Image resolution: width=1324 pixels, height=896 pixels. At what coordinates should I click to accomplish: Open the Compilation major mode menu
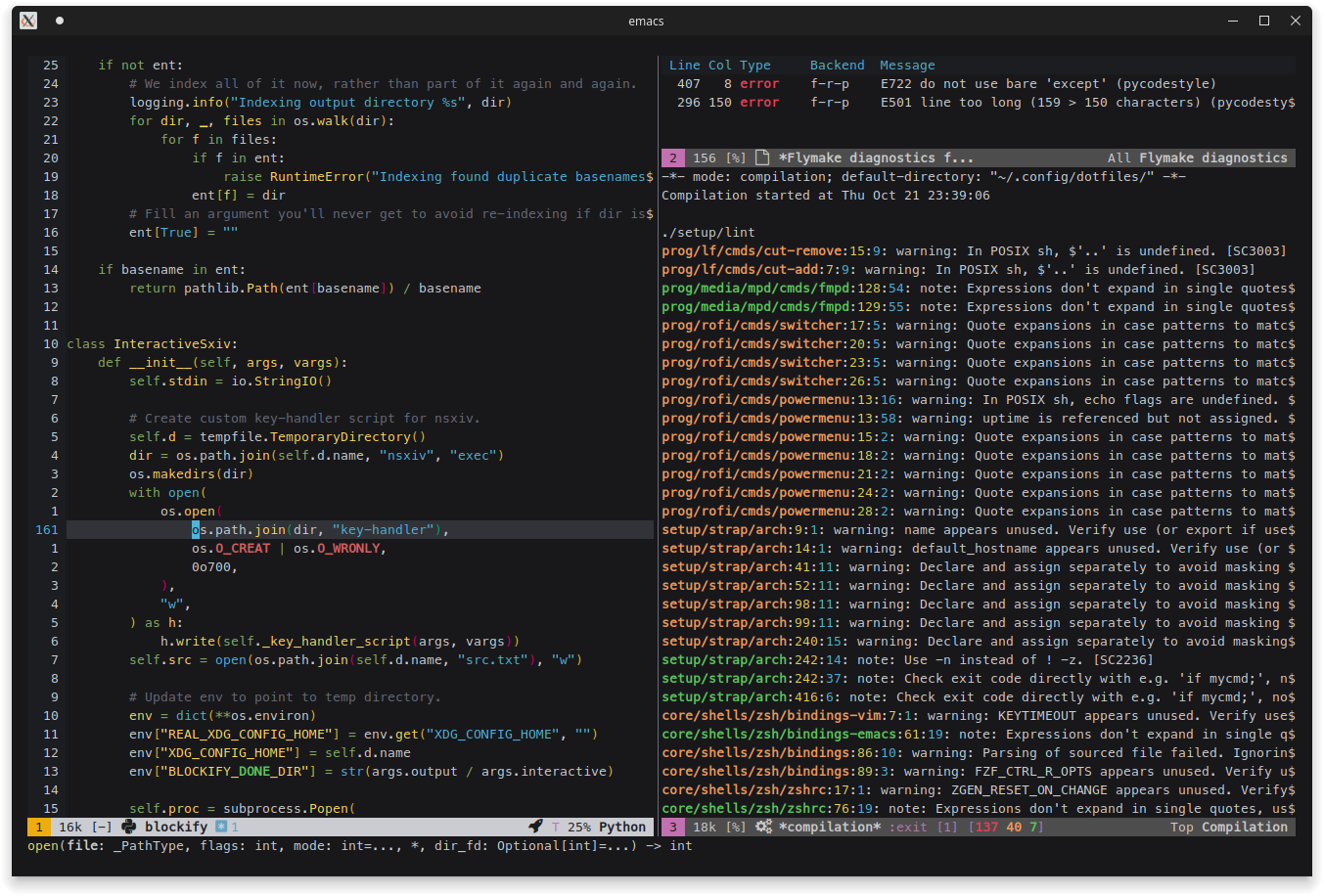tap(1244, 827)
